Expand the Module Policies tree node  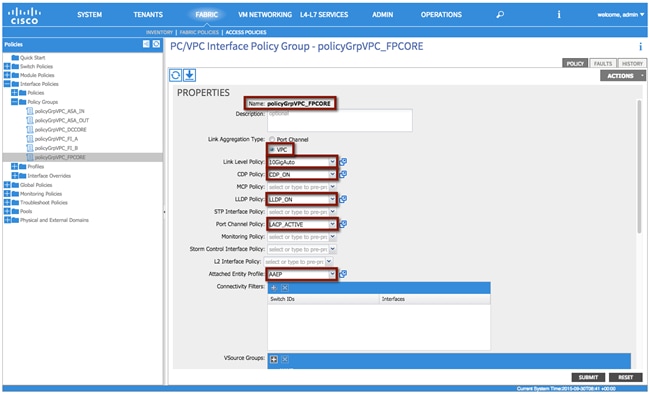(x=7, y=75)
